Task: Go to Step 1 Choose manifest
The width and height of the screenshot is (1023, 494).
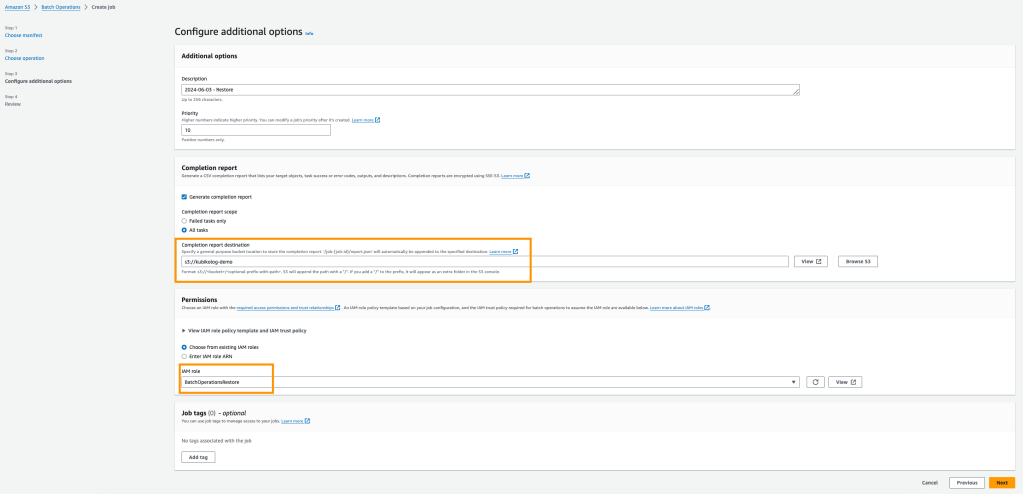Action: [23, 35]
